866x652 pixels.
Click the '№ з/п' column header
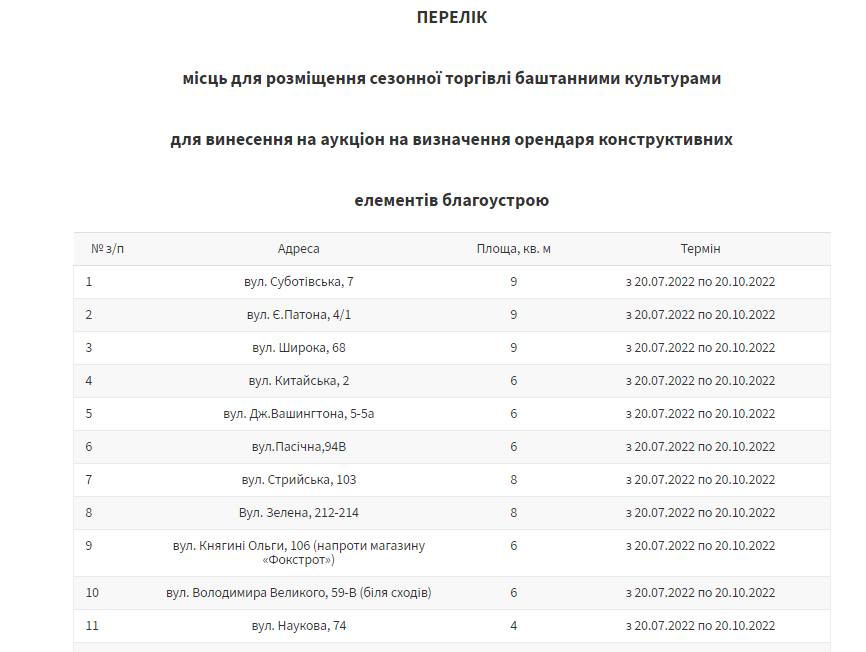pos(107,248)
